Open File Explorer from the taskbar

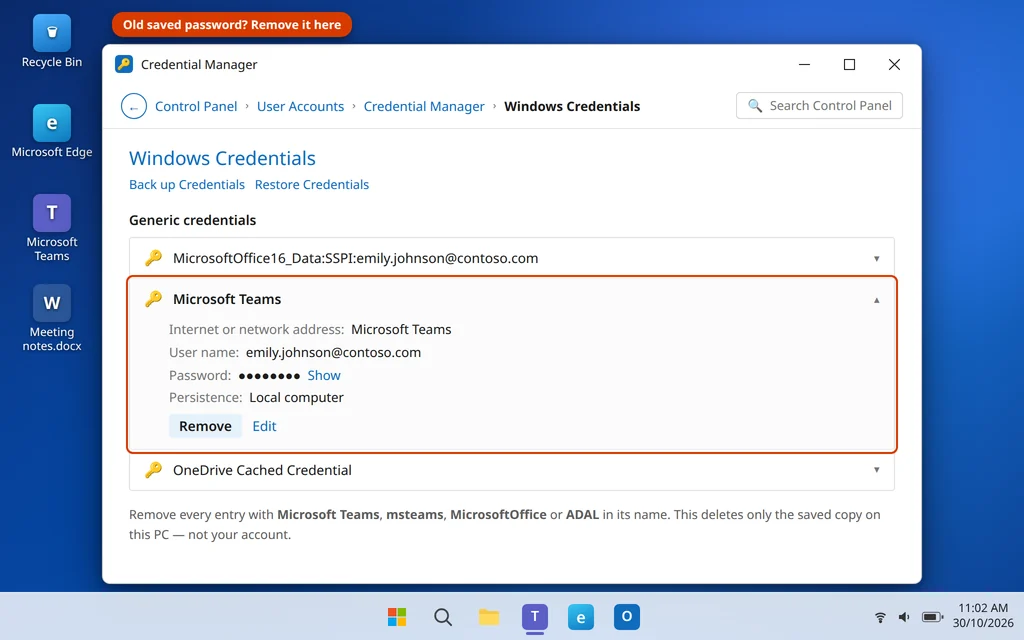coord(488,616)
